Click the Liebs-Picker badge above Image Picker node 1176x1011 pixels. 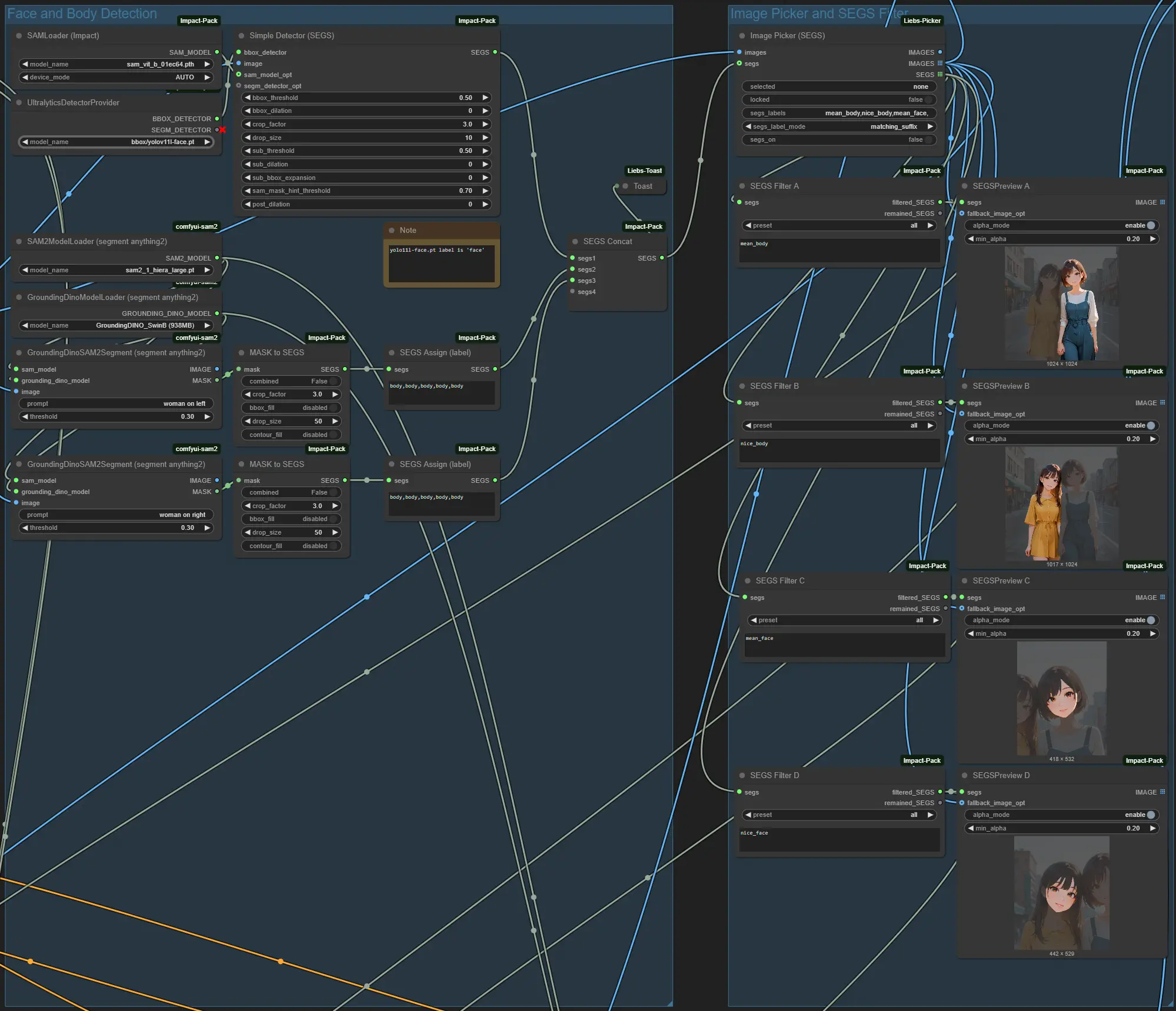(921, 21)
